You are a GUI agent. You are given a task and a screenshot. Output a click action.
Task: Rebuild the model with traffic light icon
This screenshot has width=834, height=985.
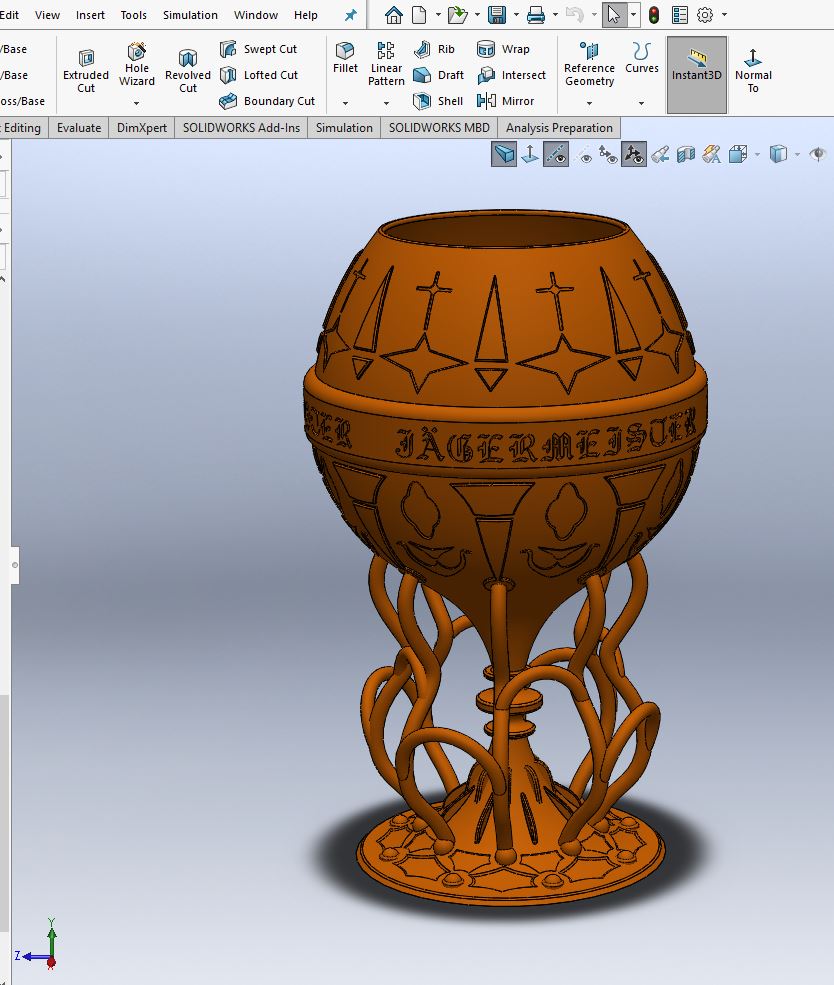[654, 14]
